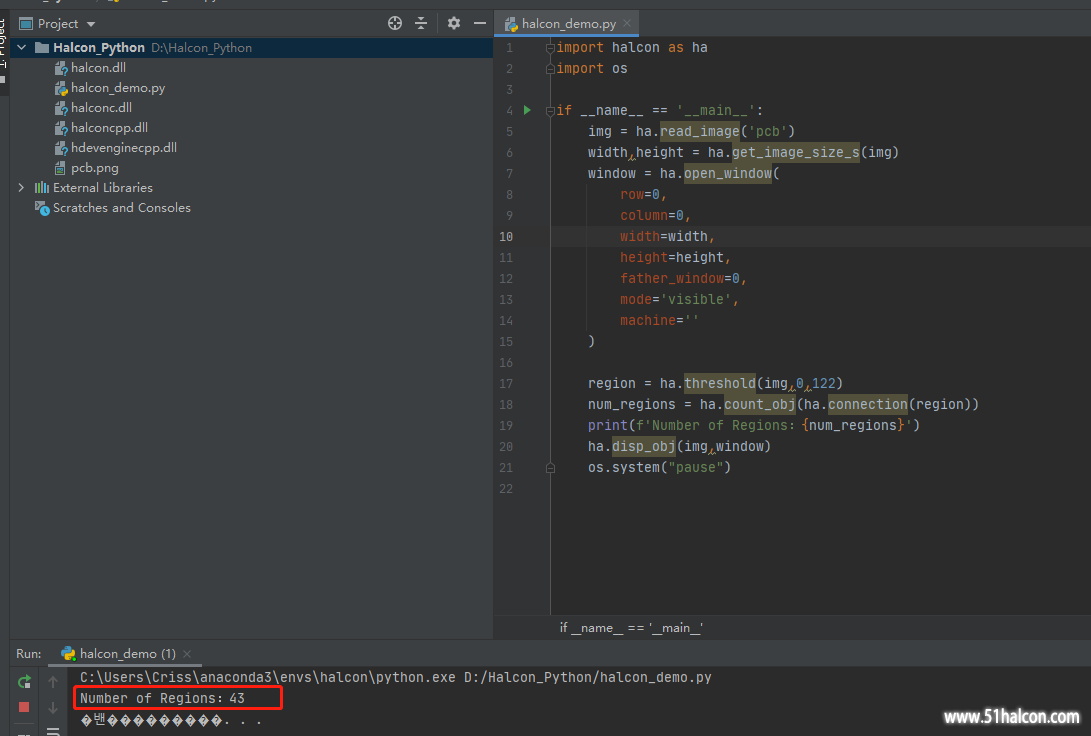
Task: Open Project panel gear settings
Action: coord(454,24)
